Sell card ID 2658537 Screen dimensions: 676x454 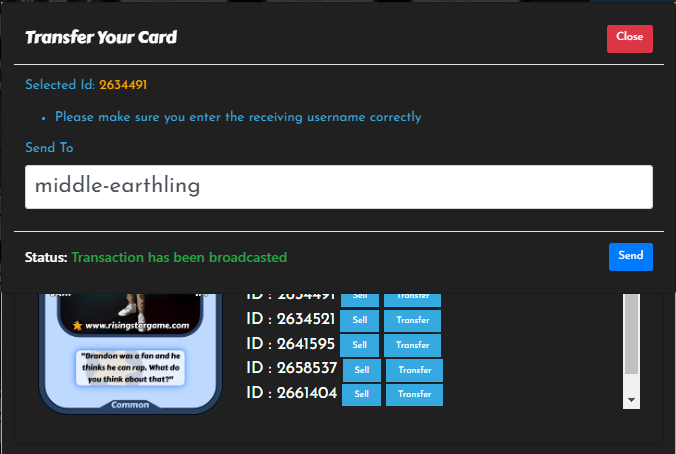click(x=362, y=370)
